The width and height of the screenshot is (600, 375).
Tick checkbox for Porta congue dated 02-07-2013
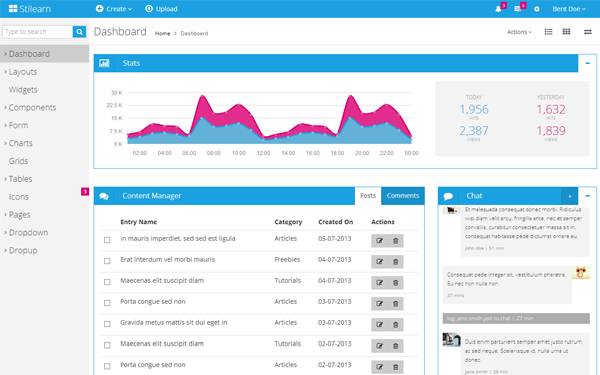(x=107, y=366)
